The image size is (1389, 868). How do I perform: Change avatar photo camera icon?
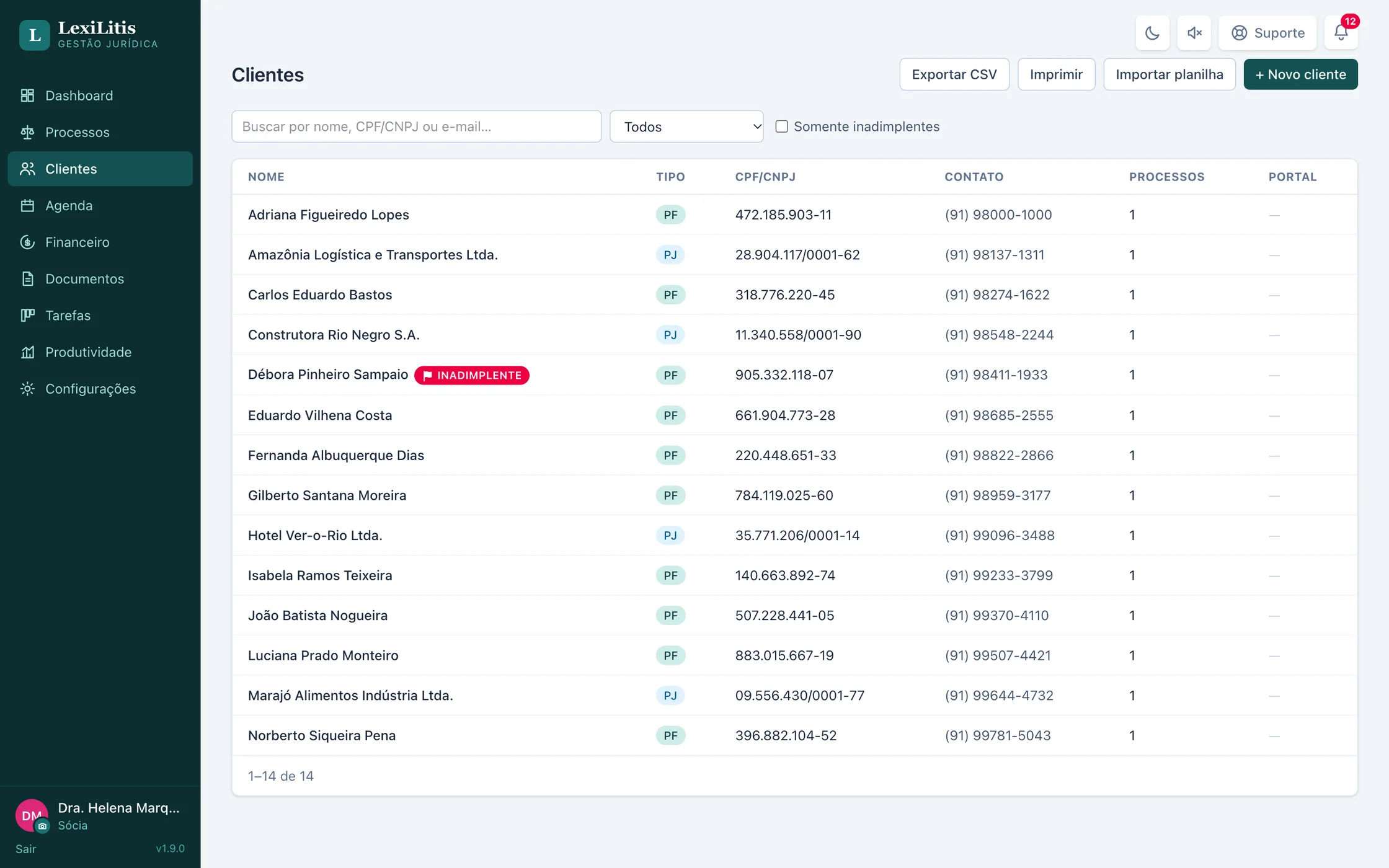click(x=42, y=826)
